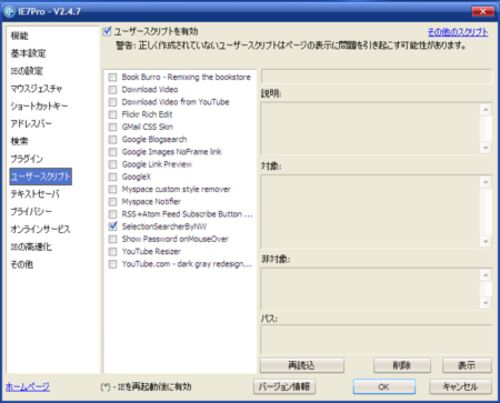Select IEの高速化 in sidebar
This screenshot has height=403, width=500.
(31, 247)
